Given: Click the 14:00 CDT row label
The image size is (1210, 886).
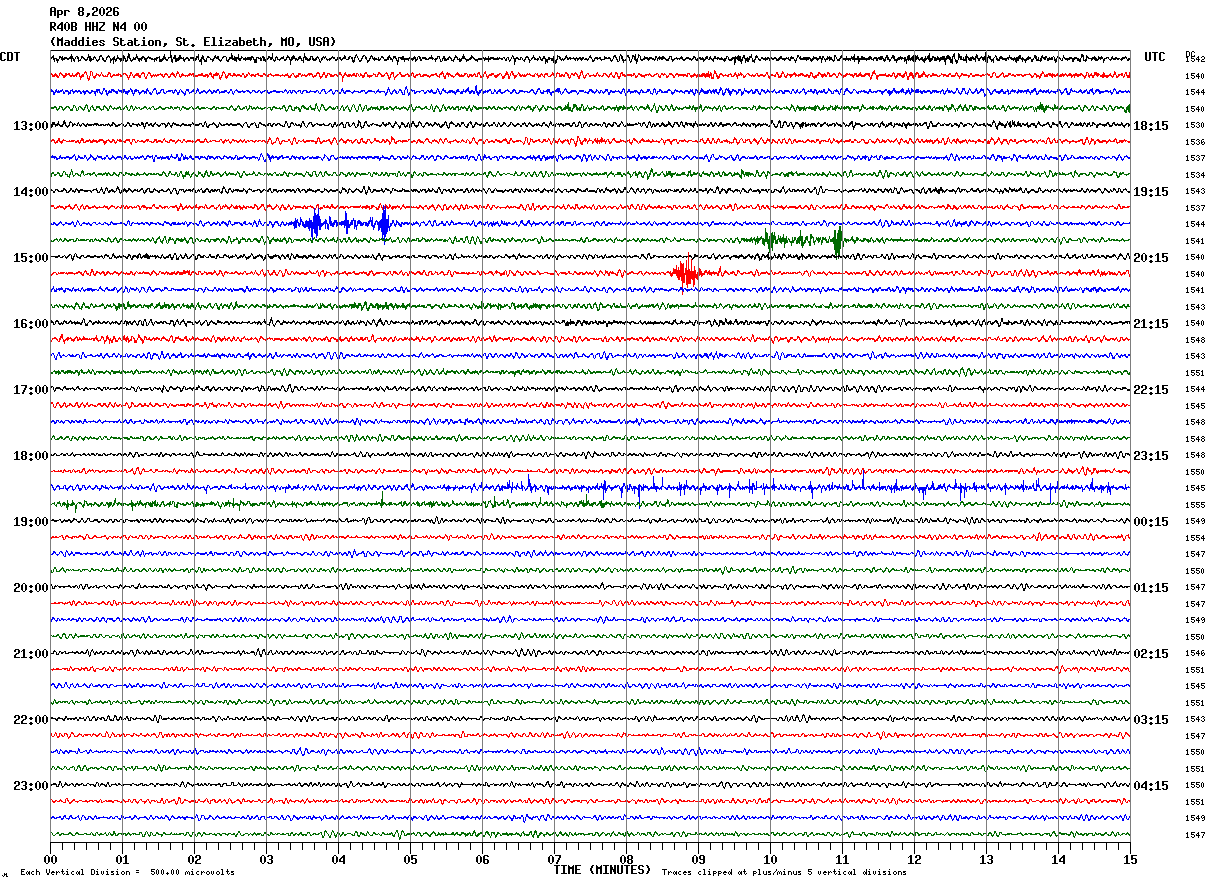Looking at the screenshot, I should (x=30, y=191).
